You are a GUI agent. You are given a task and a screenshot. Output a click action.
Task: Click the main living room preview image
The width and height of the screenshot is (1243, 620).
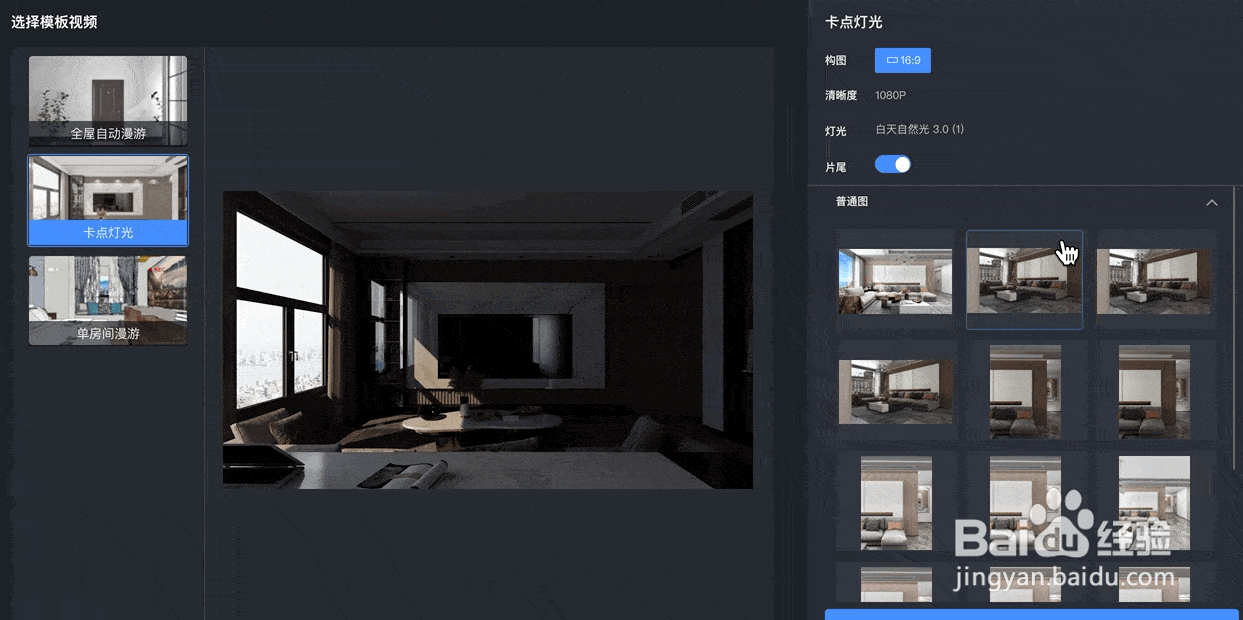(x=488, y=340)
